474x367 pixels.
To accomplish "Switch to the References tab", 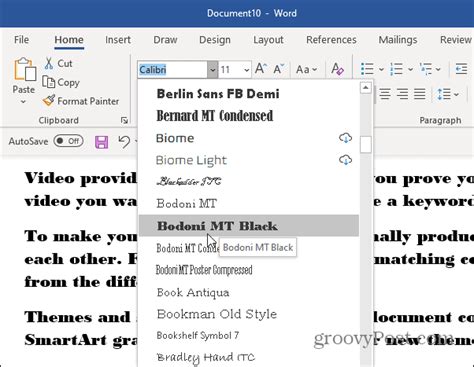I will [331, 40].
